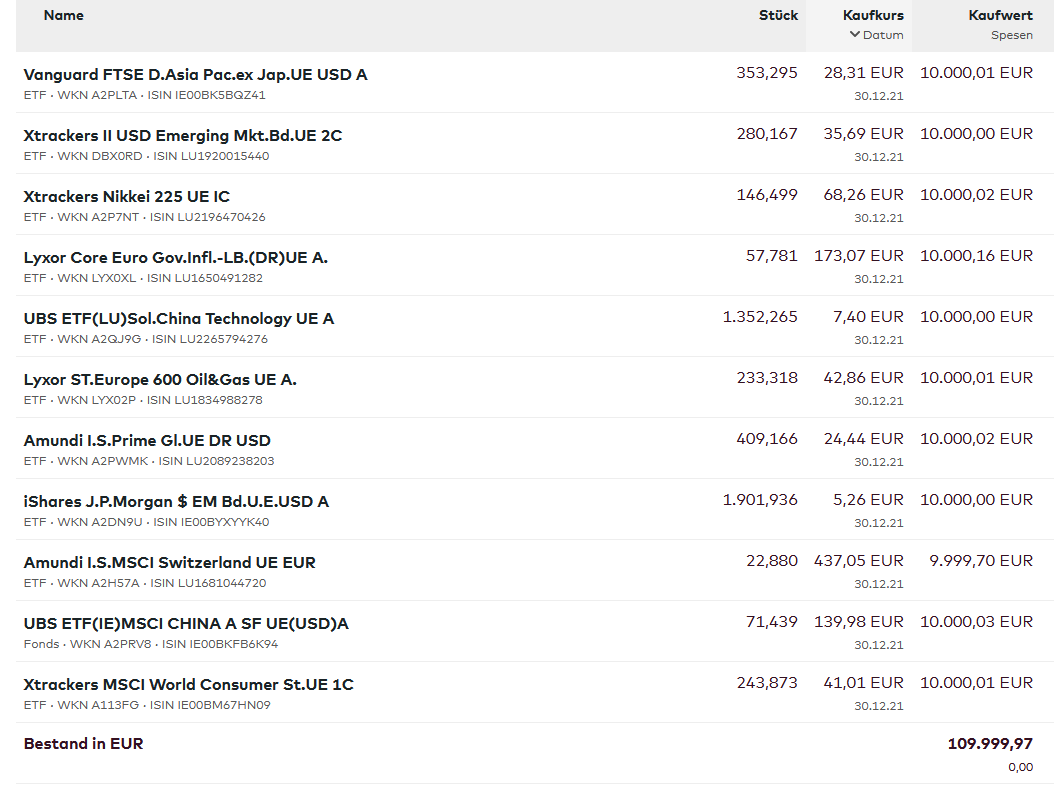Click the chevron next to Datum
The height and width of the screenshot is (788, 1054).
tap(855, 35)
